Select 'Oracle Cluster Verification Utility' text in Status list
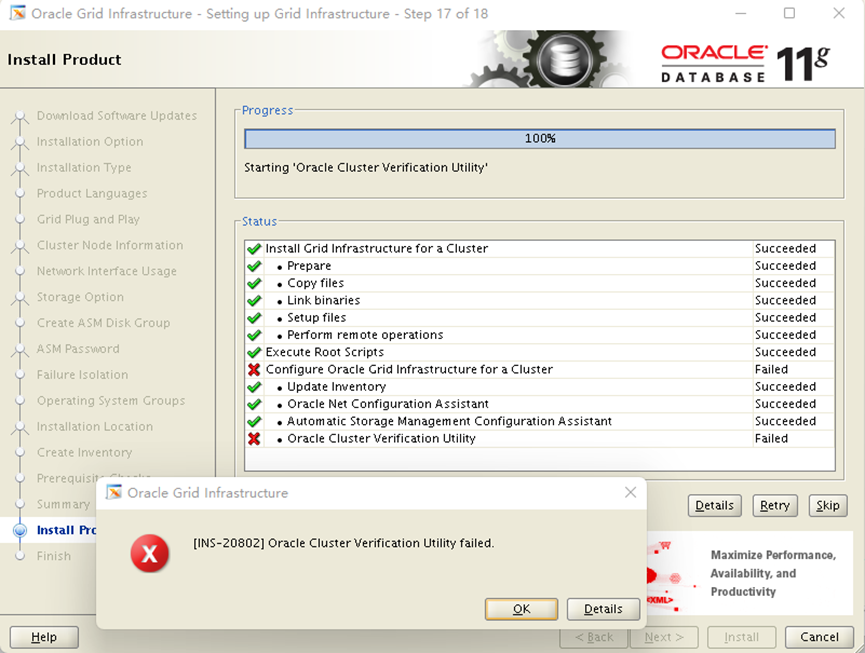This screenshot has width=865, height=653. click(x=381, y=439)
